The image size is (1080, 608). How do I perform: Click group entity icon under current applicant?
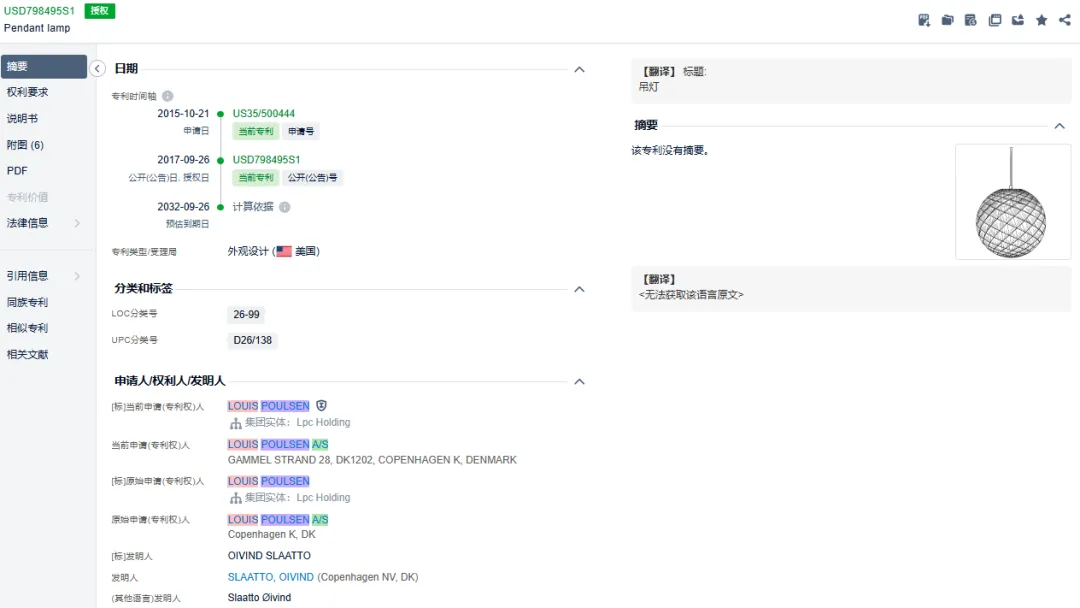click(x=236, y=423)
